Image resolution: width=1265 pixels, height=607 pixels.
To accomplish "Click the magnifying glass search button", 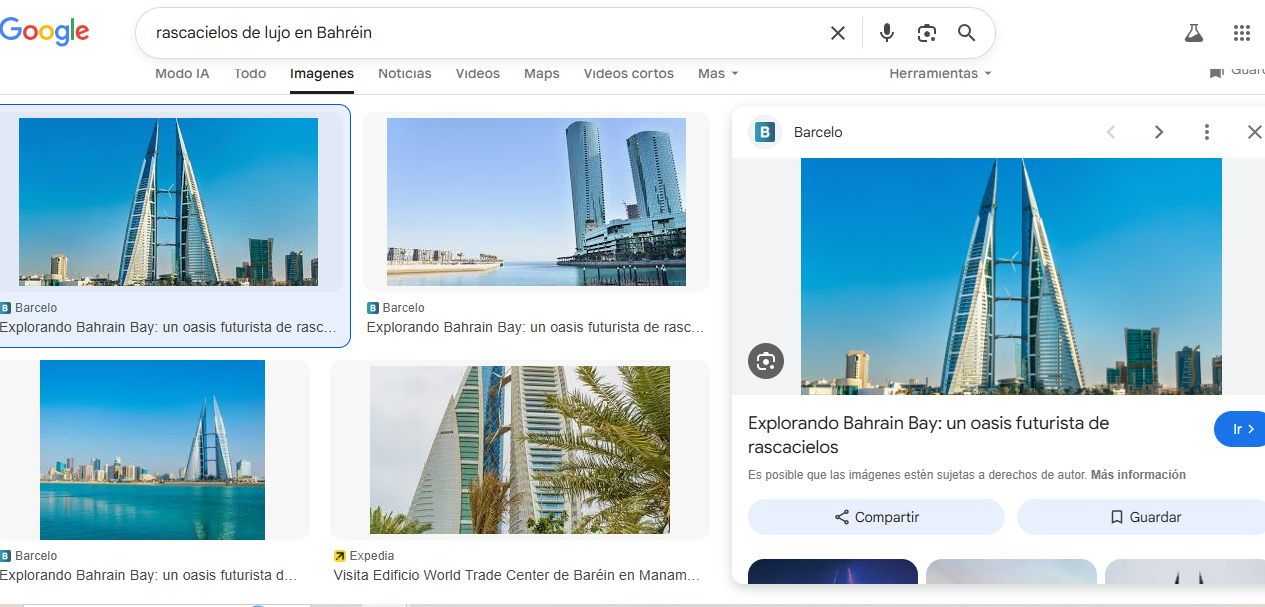I will (966, 33).
